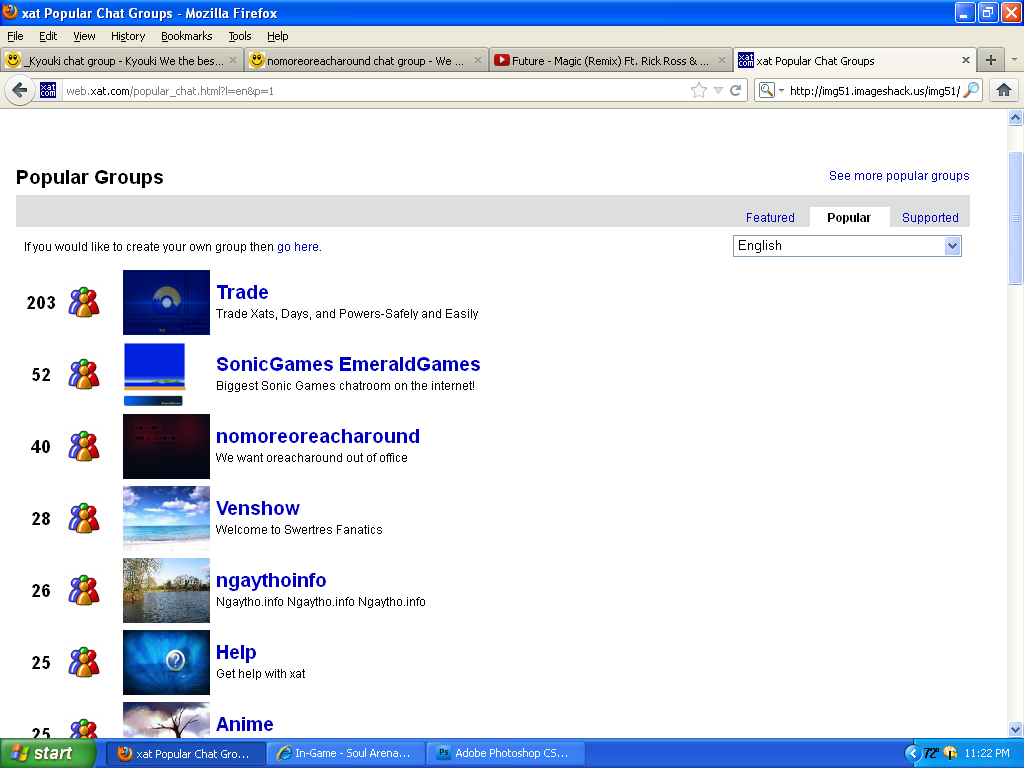Screen dimensions: 1024x768
Task: Open the SonicGames EmeraldGames group link
Action: 348,364
